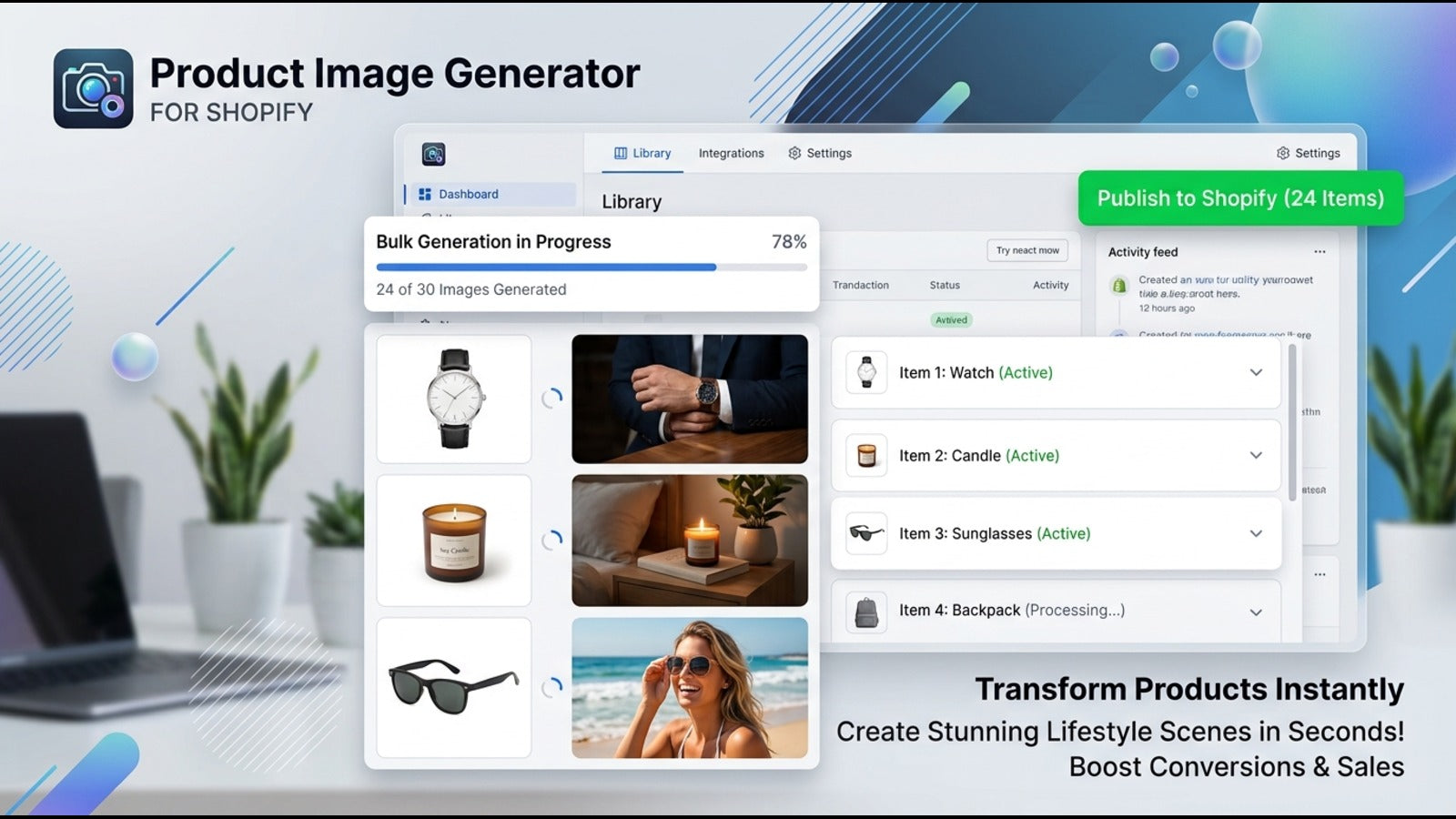
Task: Click the Activity column header
Action: (x=1050, y=285)
